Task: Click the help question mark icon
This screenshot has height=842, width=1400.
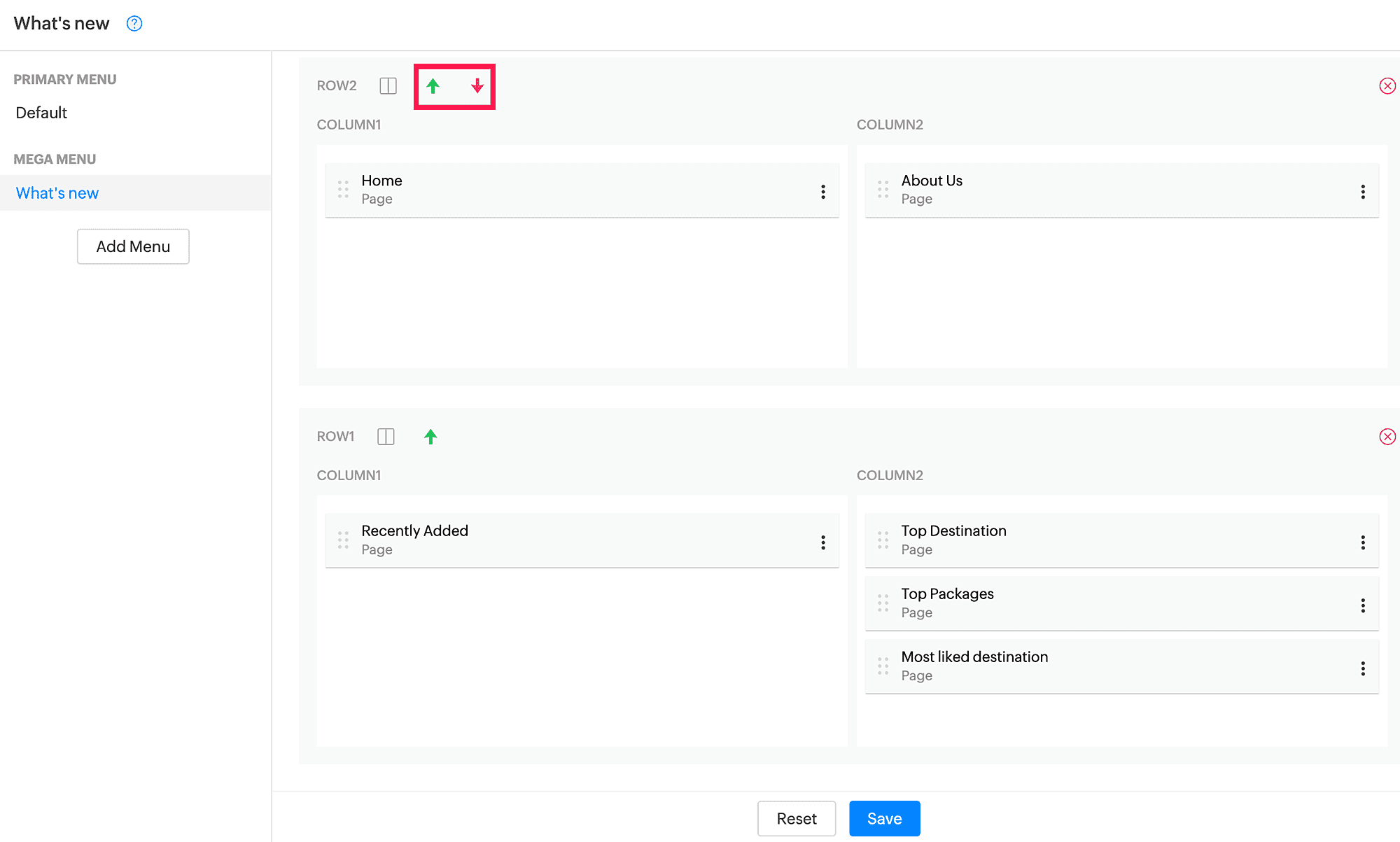Action: point(134,24)
